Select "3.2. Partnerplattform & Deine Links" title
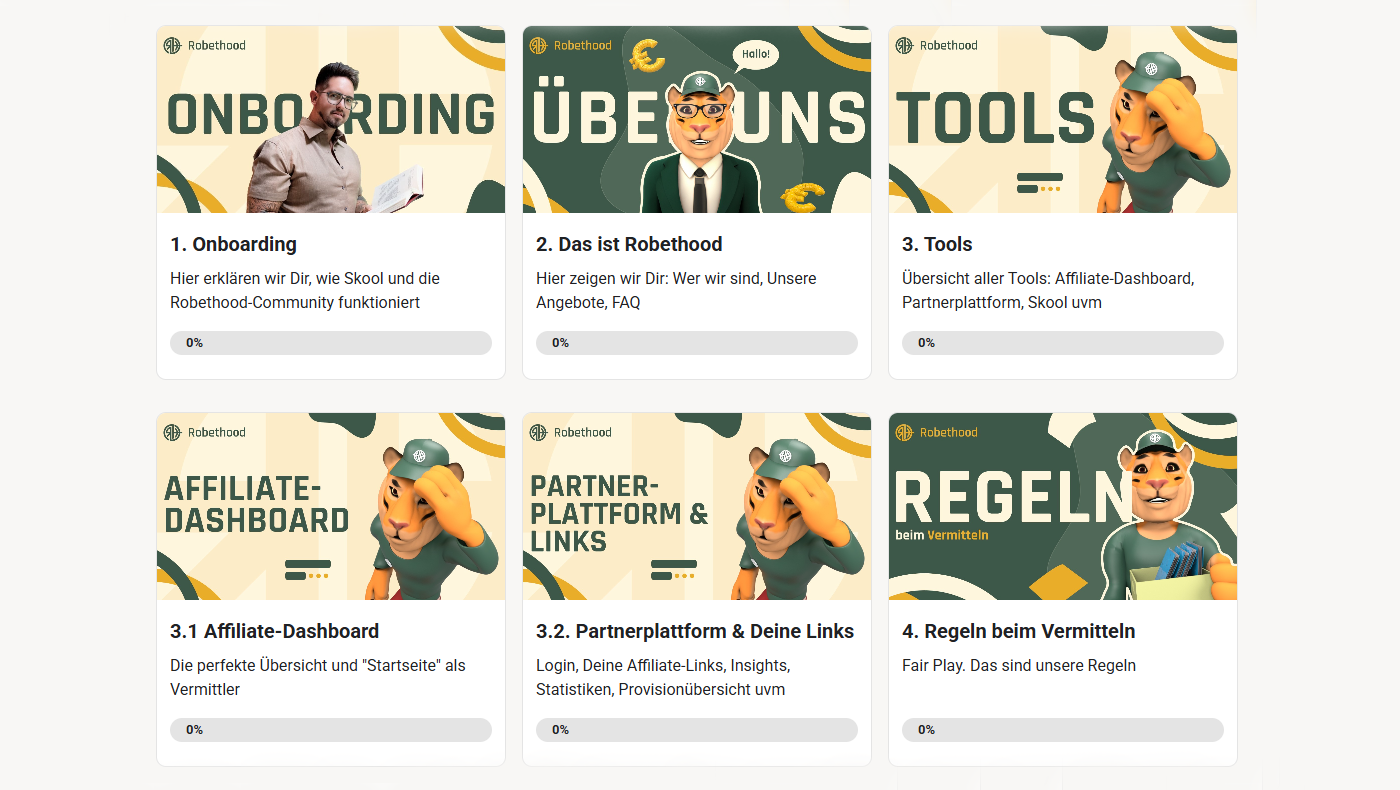Screen dimensions: 1400x790 click(x=695, y=631)
